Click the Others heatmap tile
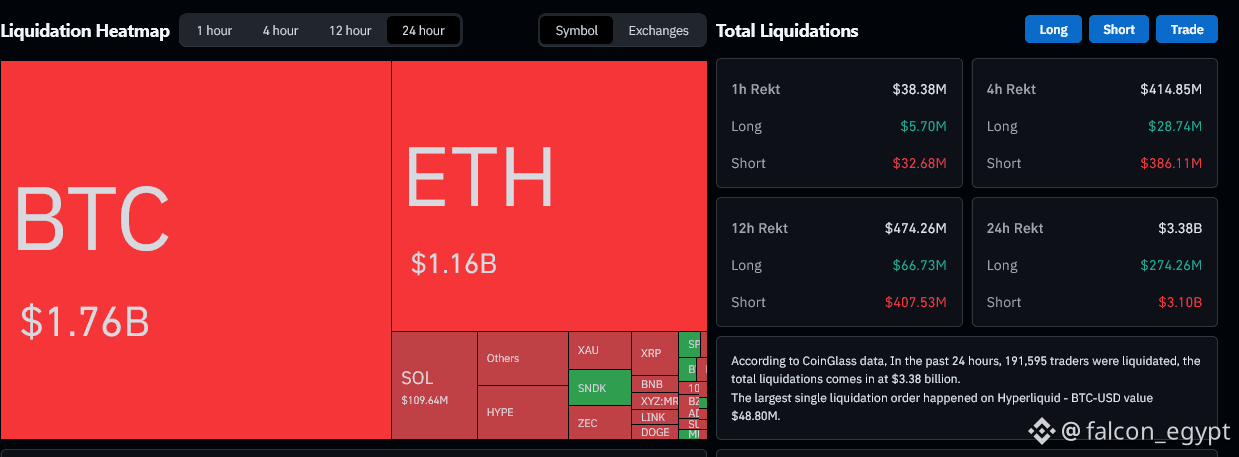 [522, 358]
